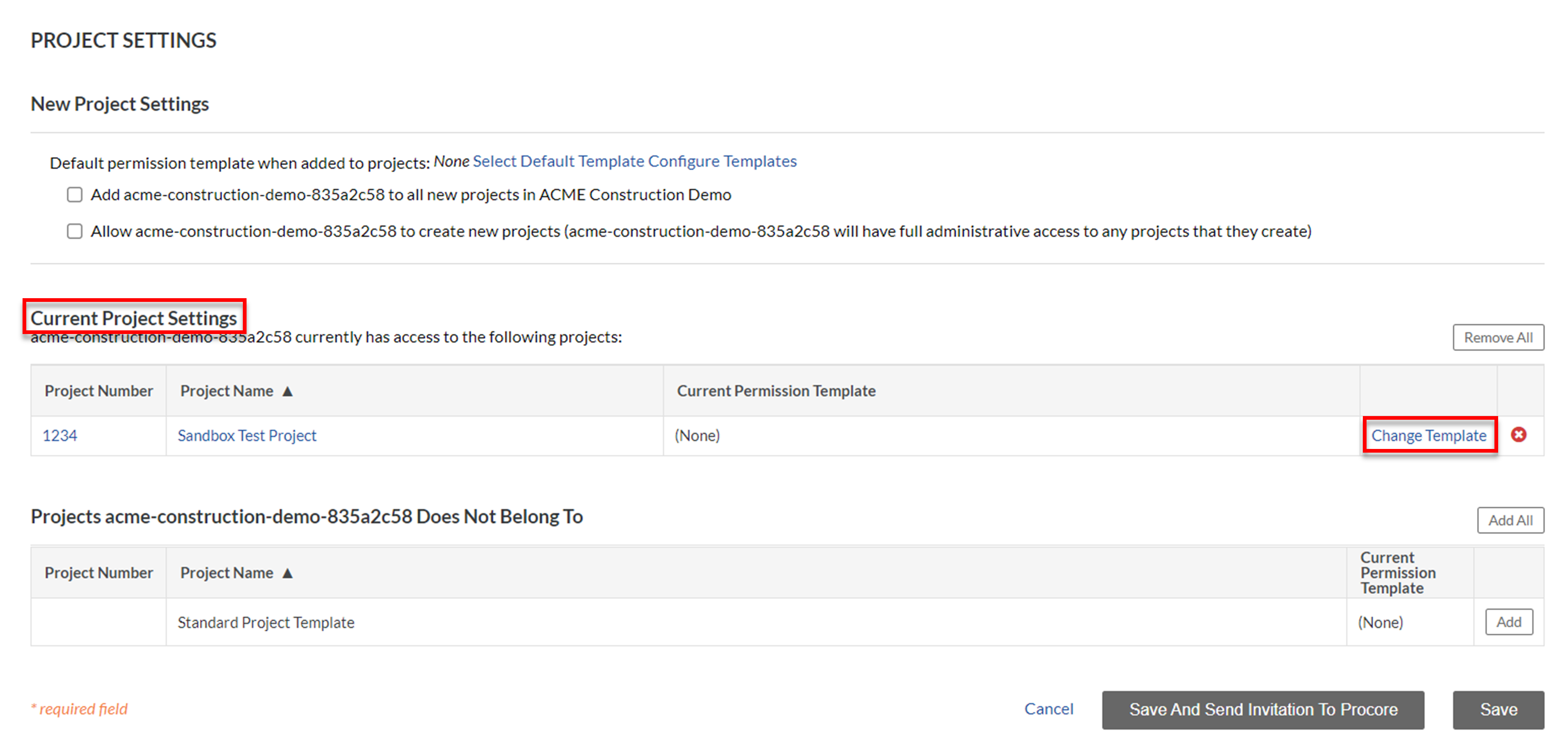The width and height of the screenshot is (1568, 756).
Task: Open project number 1234 link
Action: (x=60, y=436)
